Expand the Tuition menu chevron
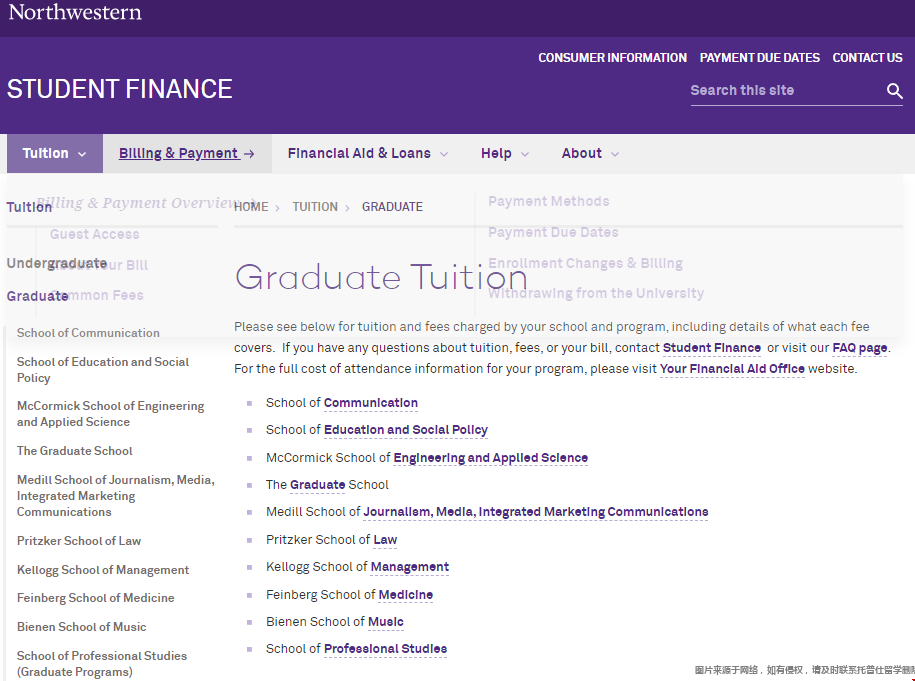The height and width of the screenshot is (681, 915). 82,154
